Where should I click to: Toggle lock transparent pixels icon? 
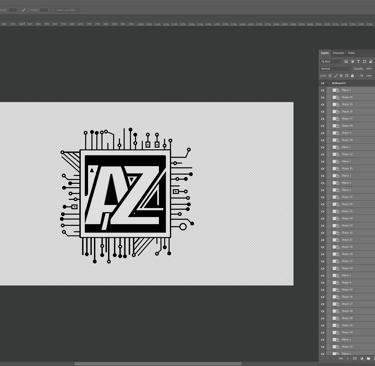330,76
